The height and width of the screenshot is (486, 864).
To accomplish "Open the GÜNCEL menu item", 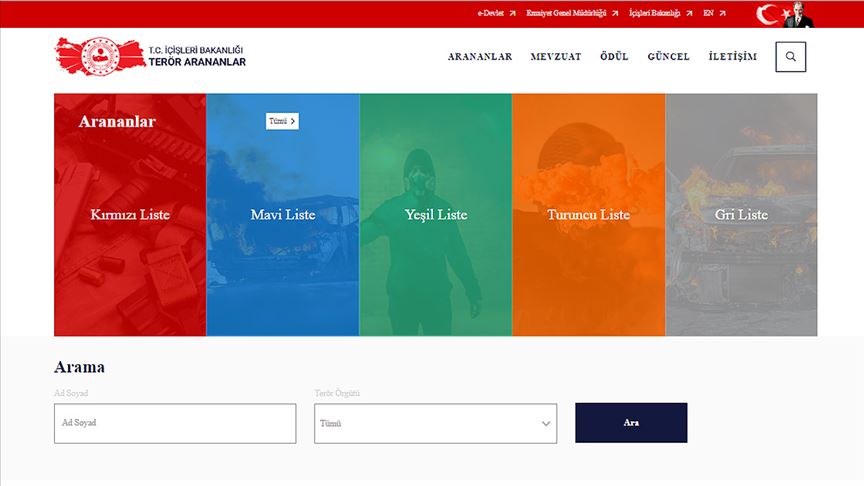I will click(668, 57).
